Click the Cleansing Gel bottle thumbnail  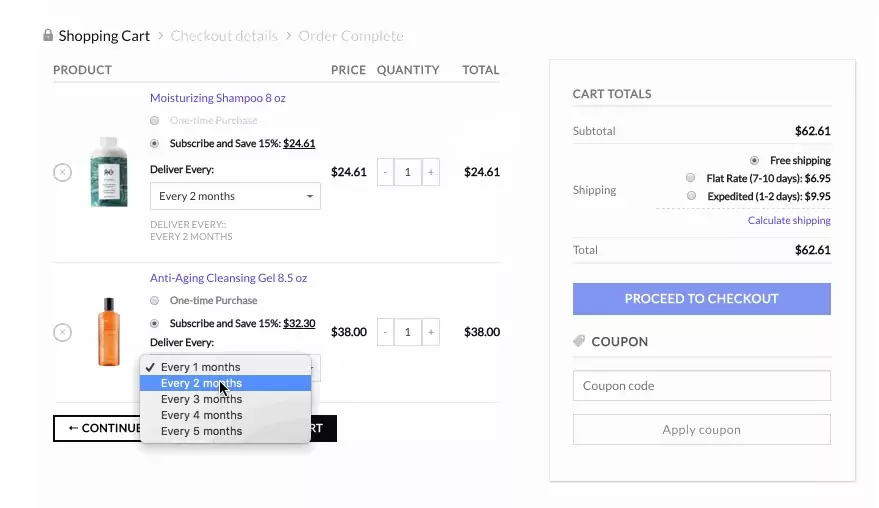click(x=108, y=332)
